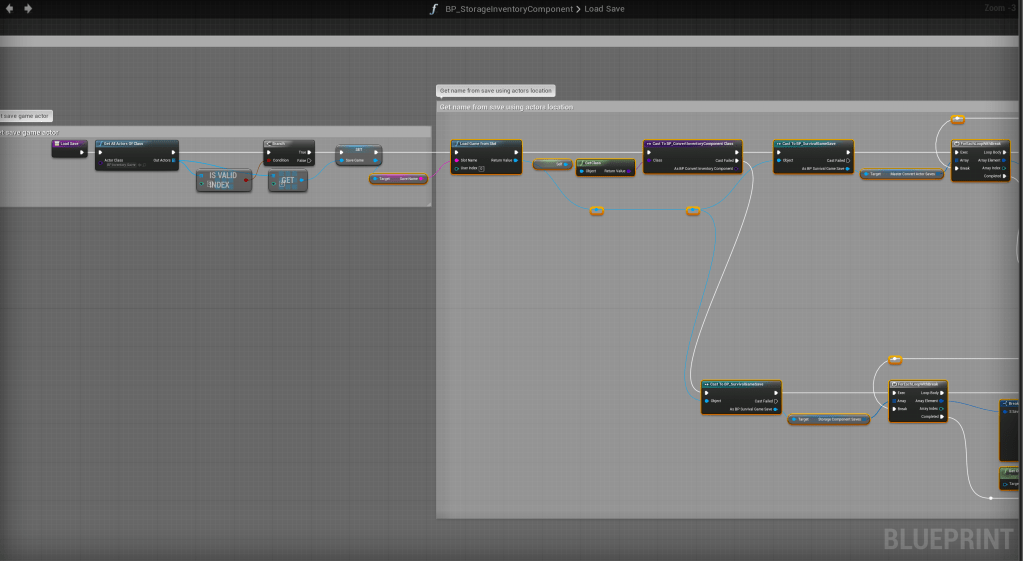Click the Master Convert Actor Saves variable node

coord(902,174)
